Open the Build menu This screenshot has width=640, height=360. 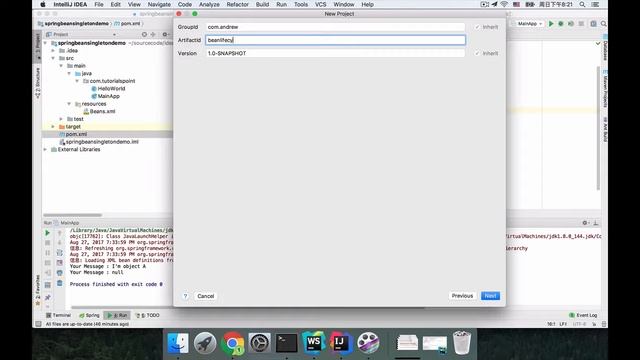tap(262, 4)
